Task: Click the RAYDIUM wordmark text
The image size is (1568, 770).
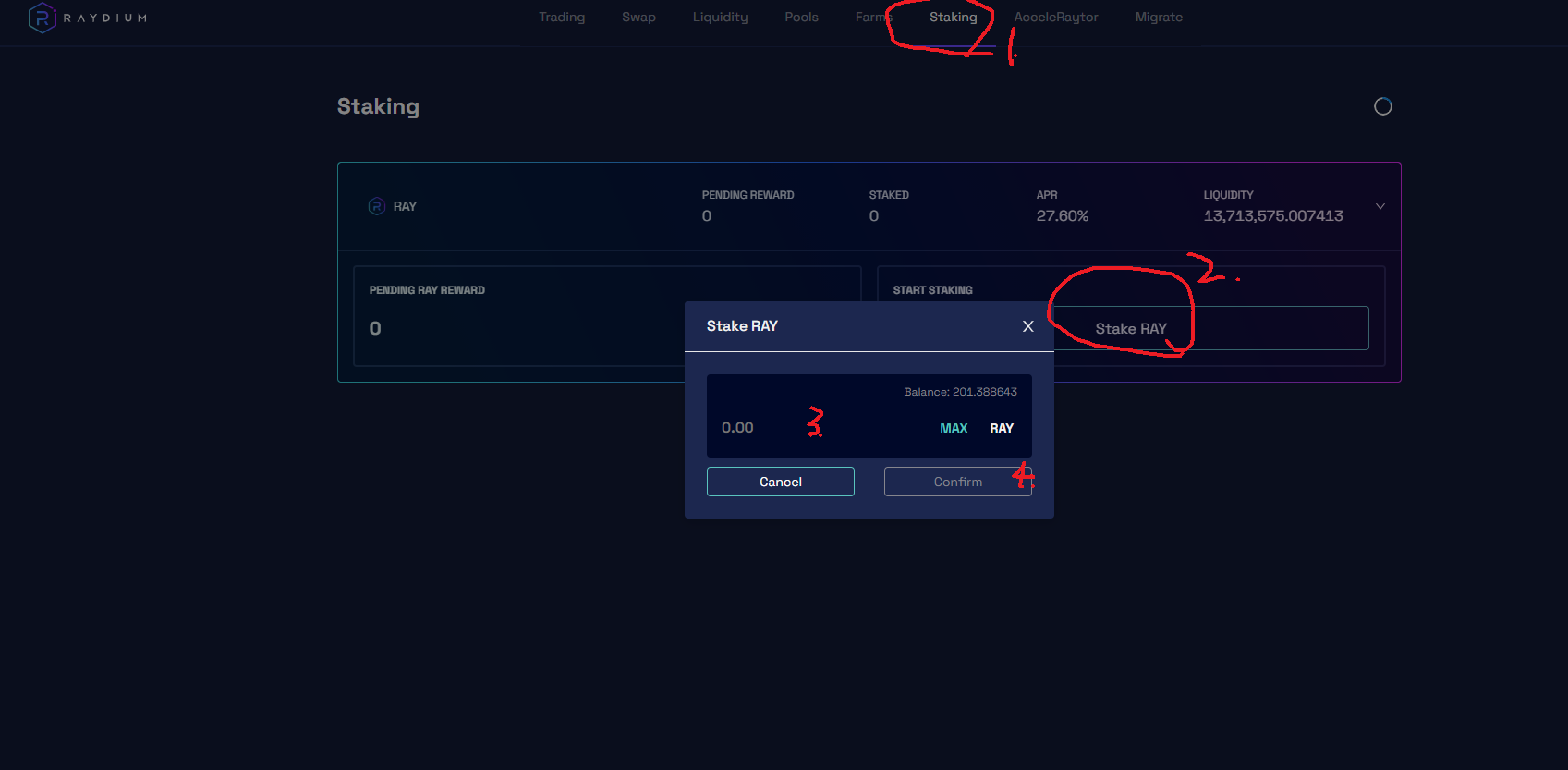Action: pos(104,18)
